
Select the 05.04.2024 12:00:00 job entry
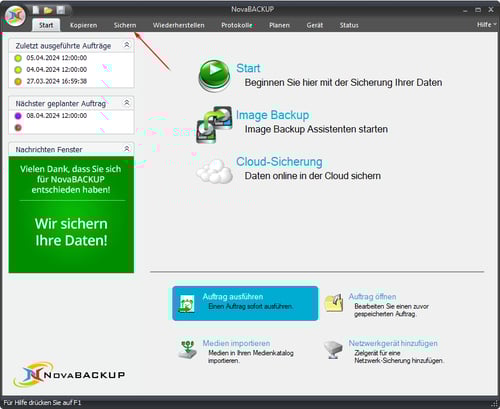[x=57, y=58]
